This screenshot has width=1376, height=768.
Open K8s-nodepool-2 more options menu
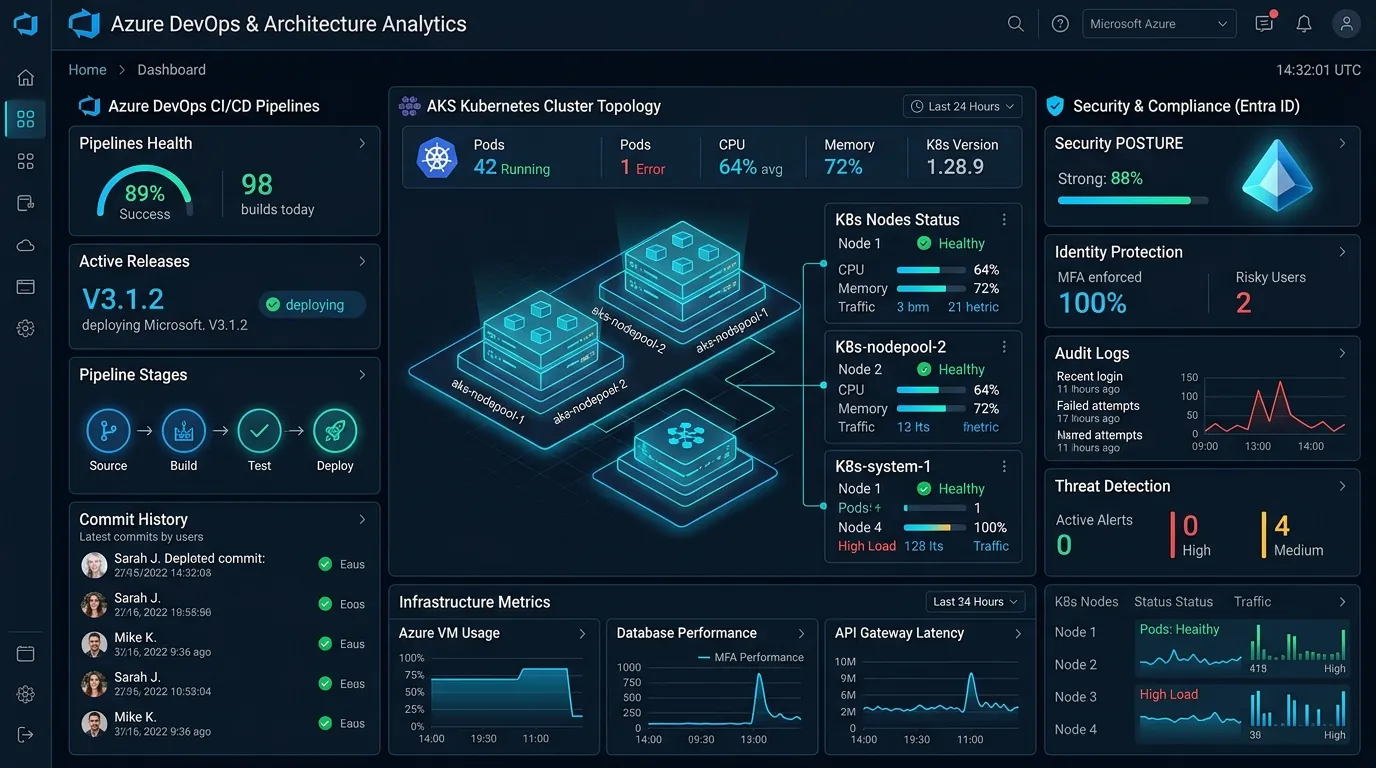1004,347
